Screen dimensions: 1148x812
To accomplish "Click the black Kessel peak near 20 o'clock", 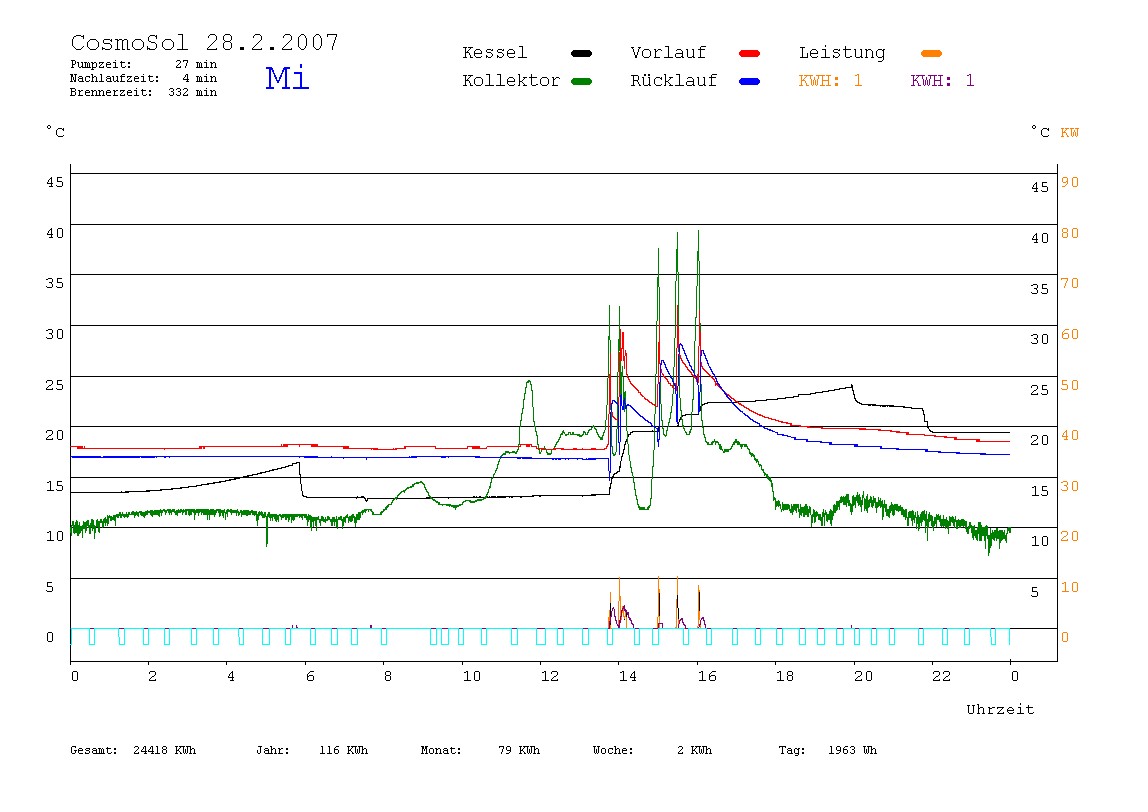I will click(851, 387).
